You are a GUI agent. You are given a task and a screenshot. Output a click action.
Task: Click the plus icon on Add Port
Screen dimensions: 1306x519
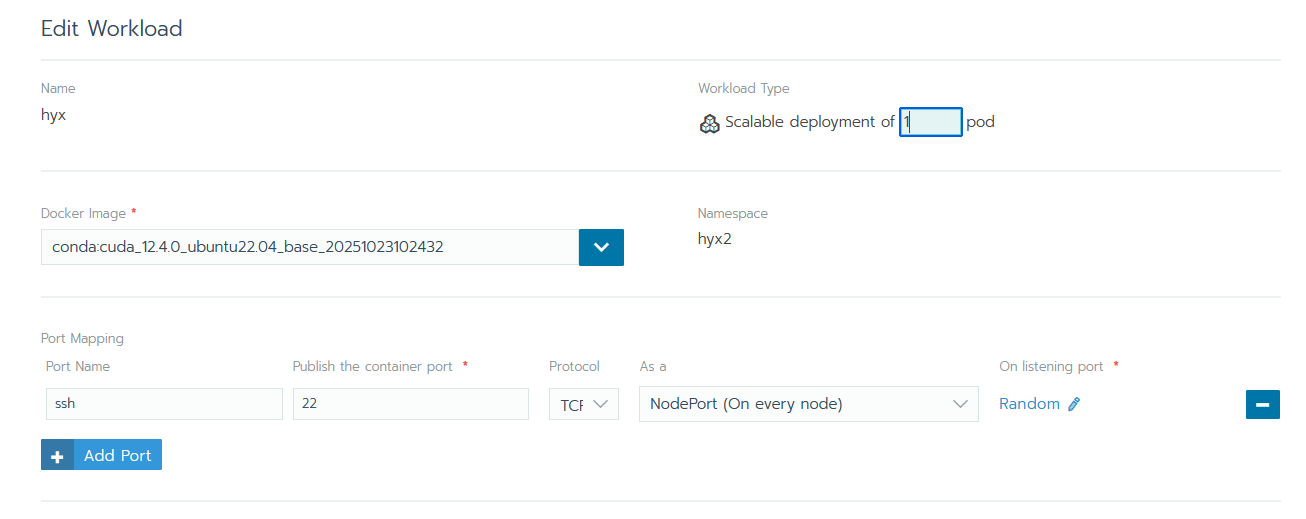[x=57, y=455]
